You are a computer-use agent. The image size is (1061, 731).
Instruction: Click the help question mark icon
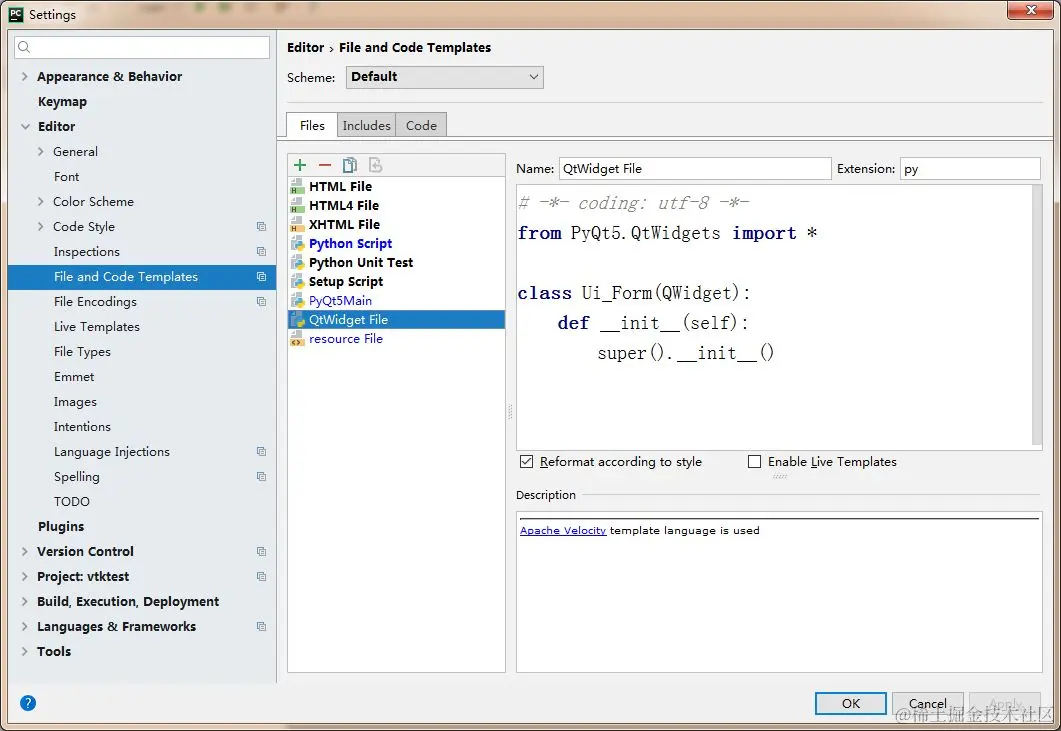[x=28, y=703]
